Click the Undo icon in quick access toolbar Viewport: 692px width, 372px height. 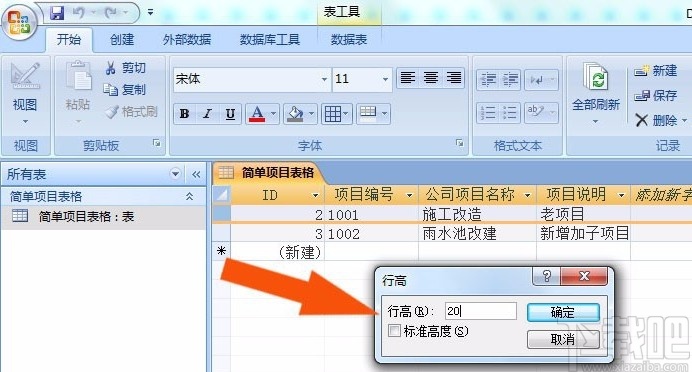(x=79, y=13)
